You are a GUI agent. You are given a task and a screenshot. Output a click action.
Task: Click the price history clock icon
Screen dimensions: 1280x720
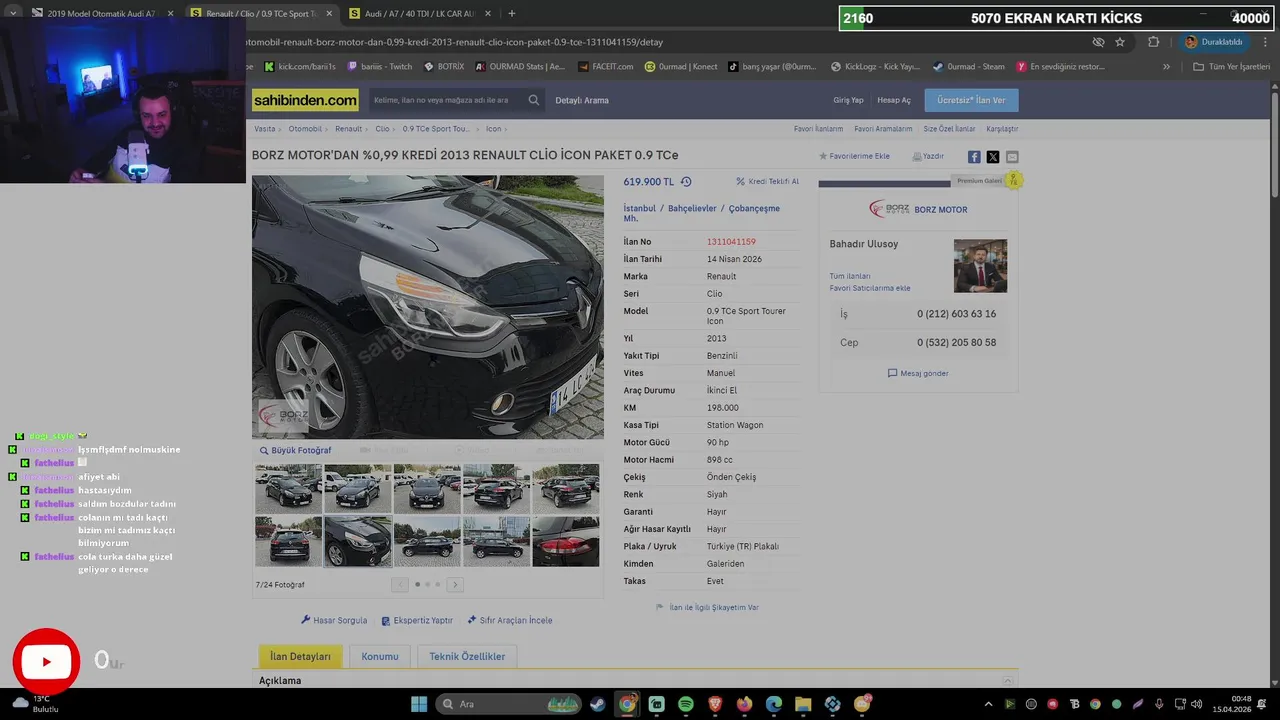(x=686, y=182)
